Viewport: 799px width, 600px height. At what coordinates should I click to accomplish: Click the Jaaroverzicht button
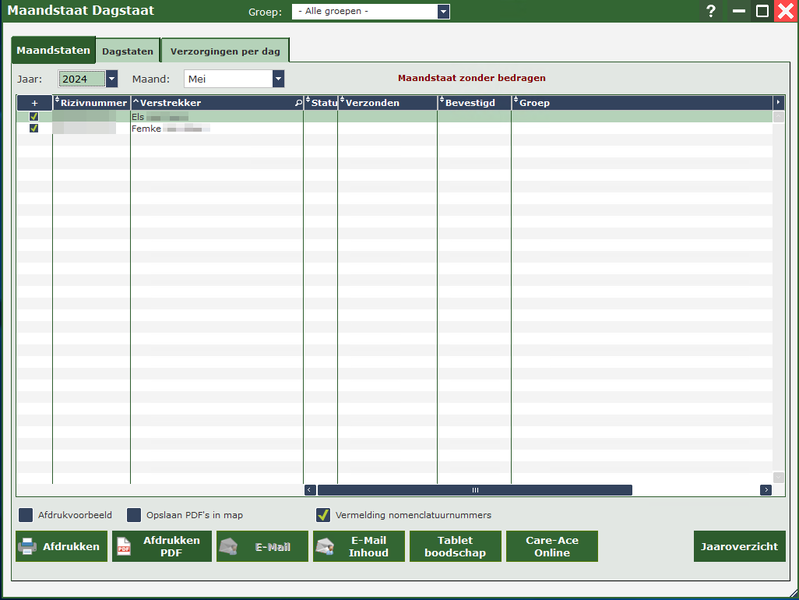[739, 546]
